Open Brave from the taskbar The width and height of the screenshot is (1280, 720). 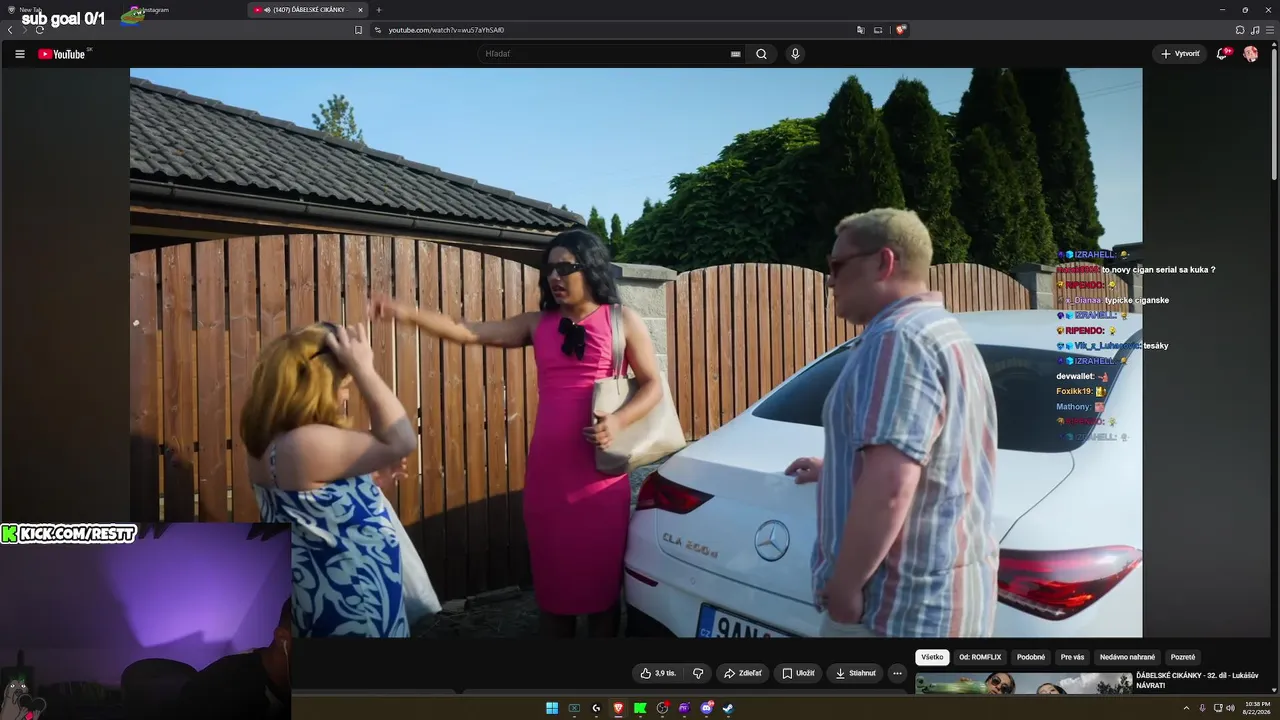click(618, 708)
